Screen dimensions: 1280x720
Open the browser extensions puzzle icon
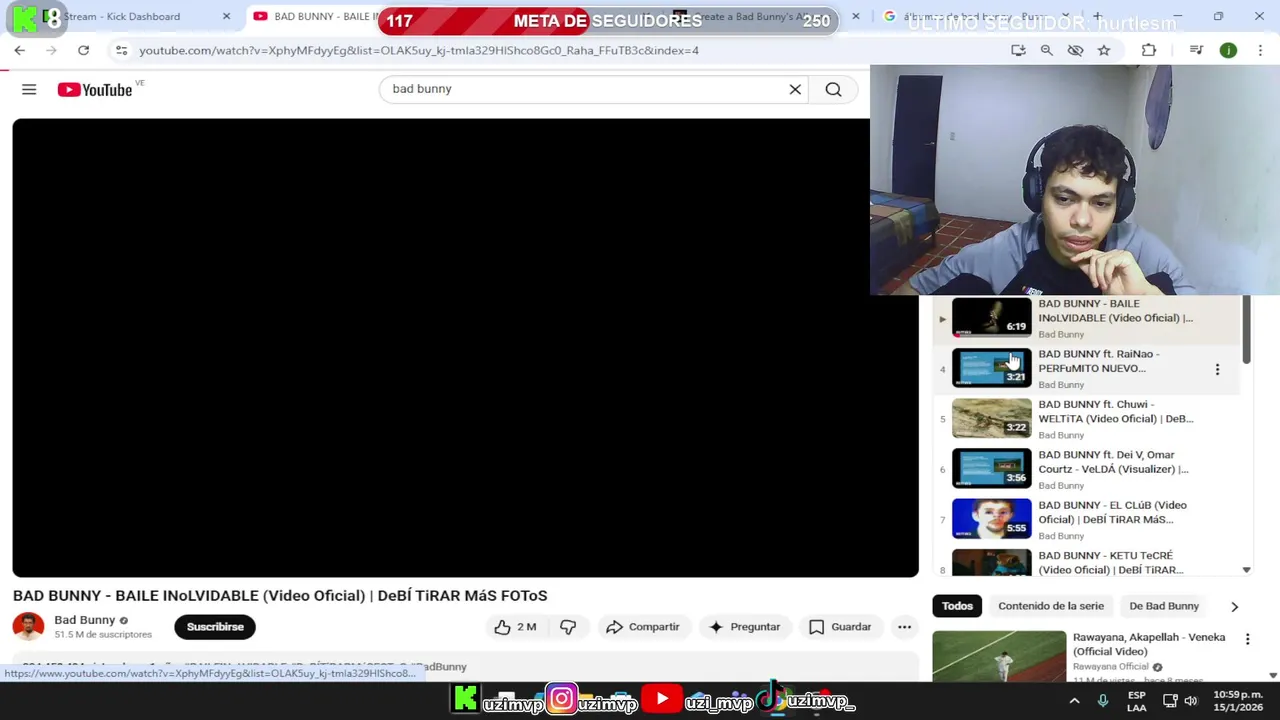pyautogui.click(x=1148, y=50)
